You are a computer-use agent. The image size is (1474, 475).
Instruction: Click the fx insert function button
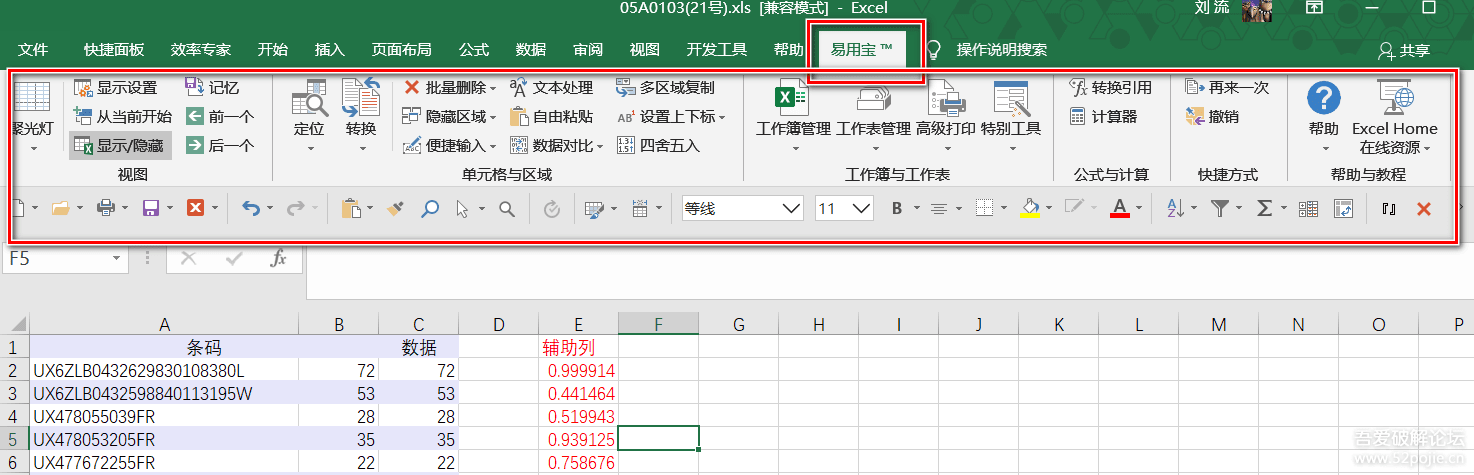coord(279,259)
